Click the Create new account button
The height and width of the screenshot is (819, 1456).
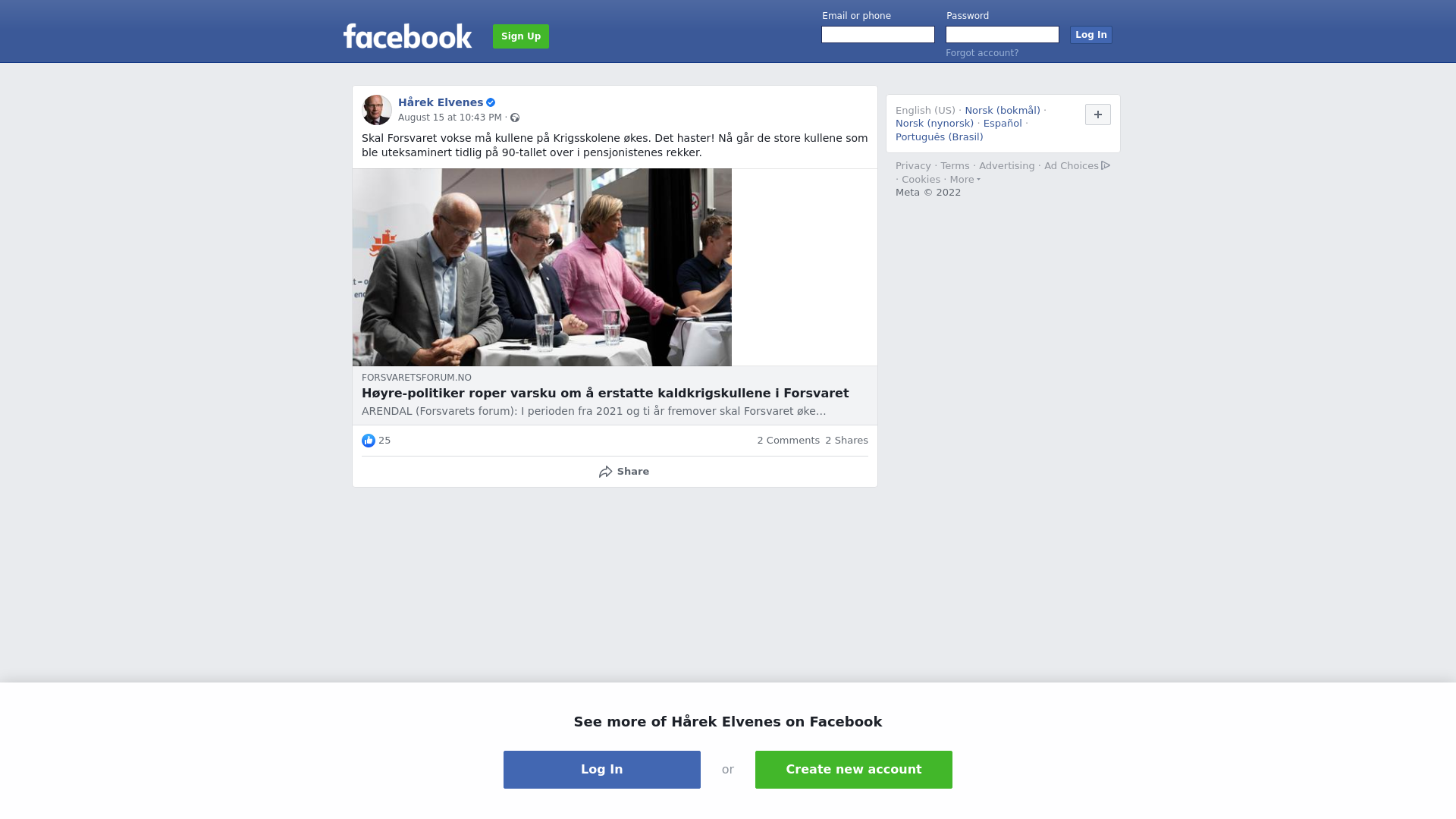[854, 770]
